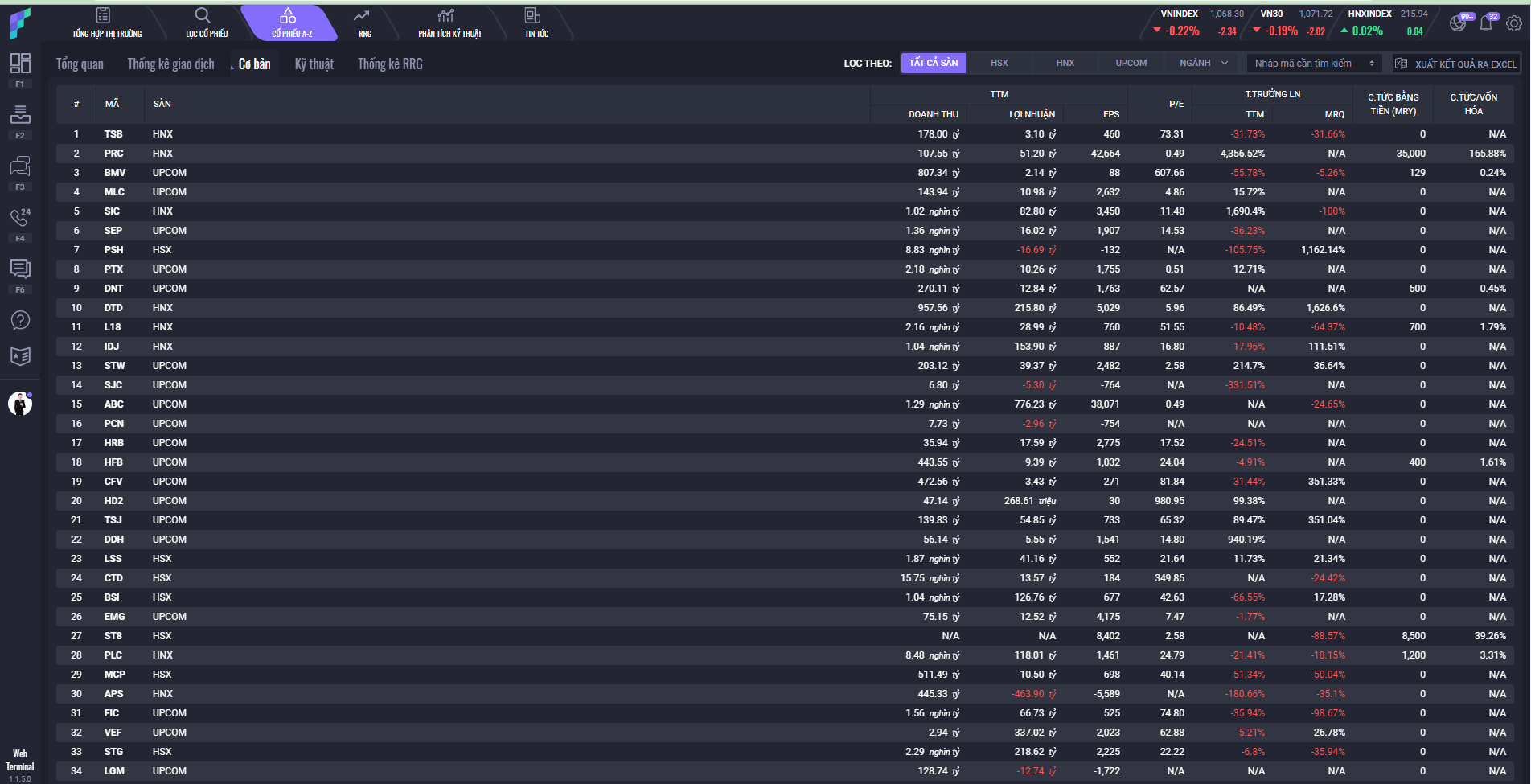Open the F3 chat bubbles icon

tap(20, 166)
